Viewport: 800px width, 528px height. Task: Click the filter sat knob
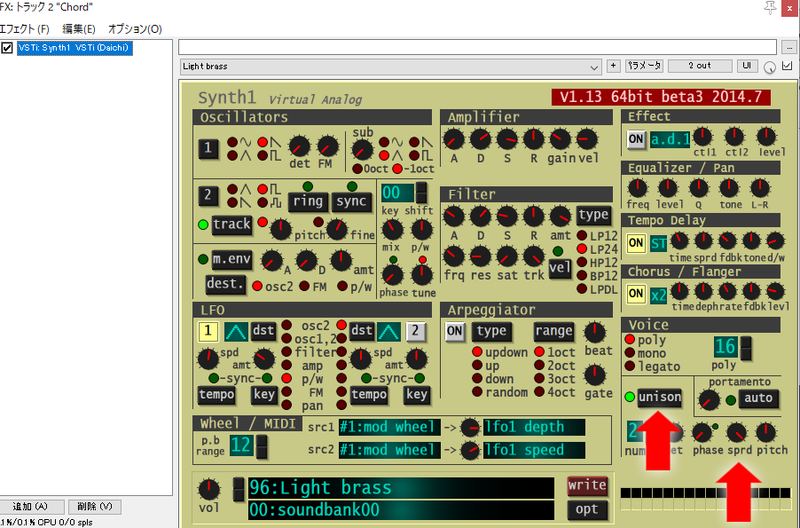click(x=507, y=256)
